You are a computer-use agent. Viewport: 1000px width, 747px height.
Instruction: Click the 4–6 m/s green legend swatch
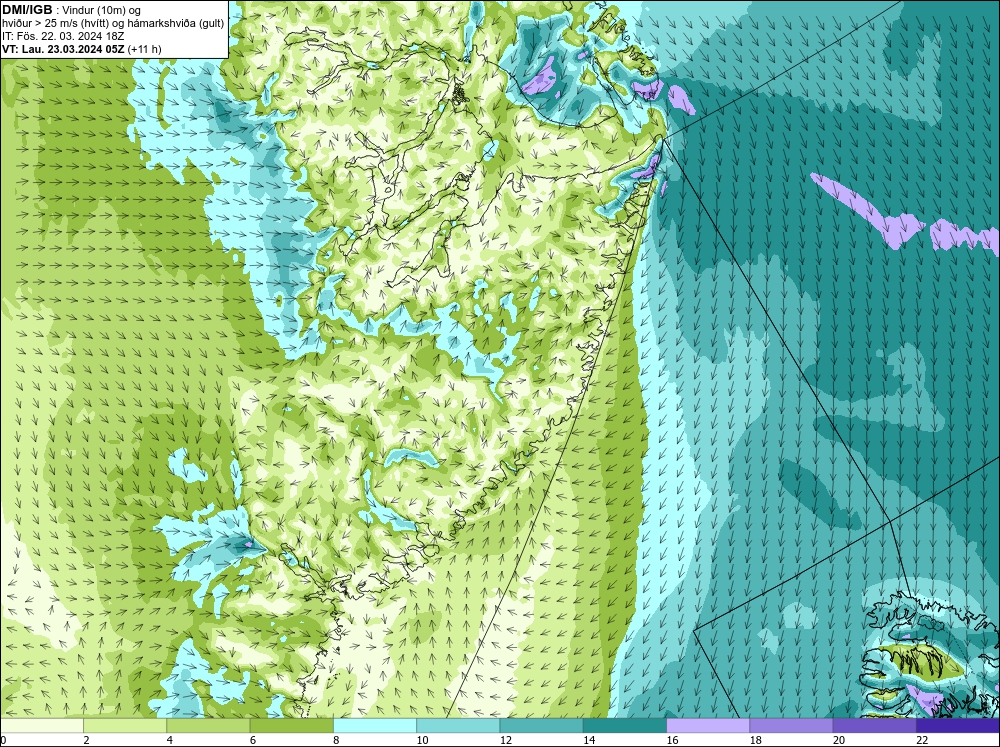(x=208, y=726)
